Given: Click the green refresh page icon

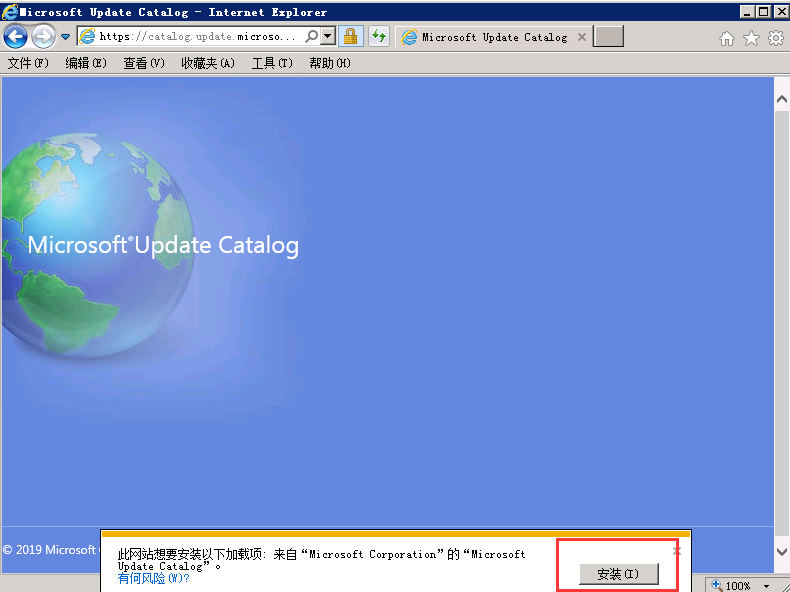Looking at the screenshot, I should (x=379, y=37).
